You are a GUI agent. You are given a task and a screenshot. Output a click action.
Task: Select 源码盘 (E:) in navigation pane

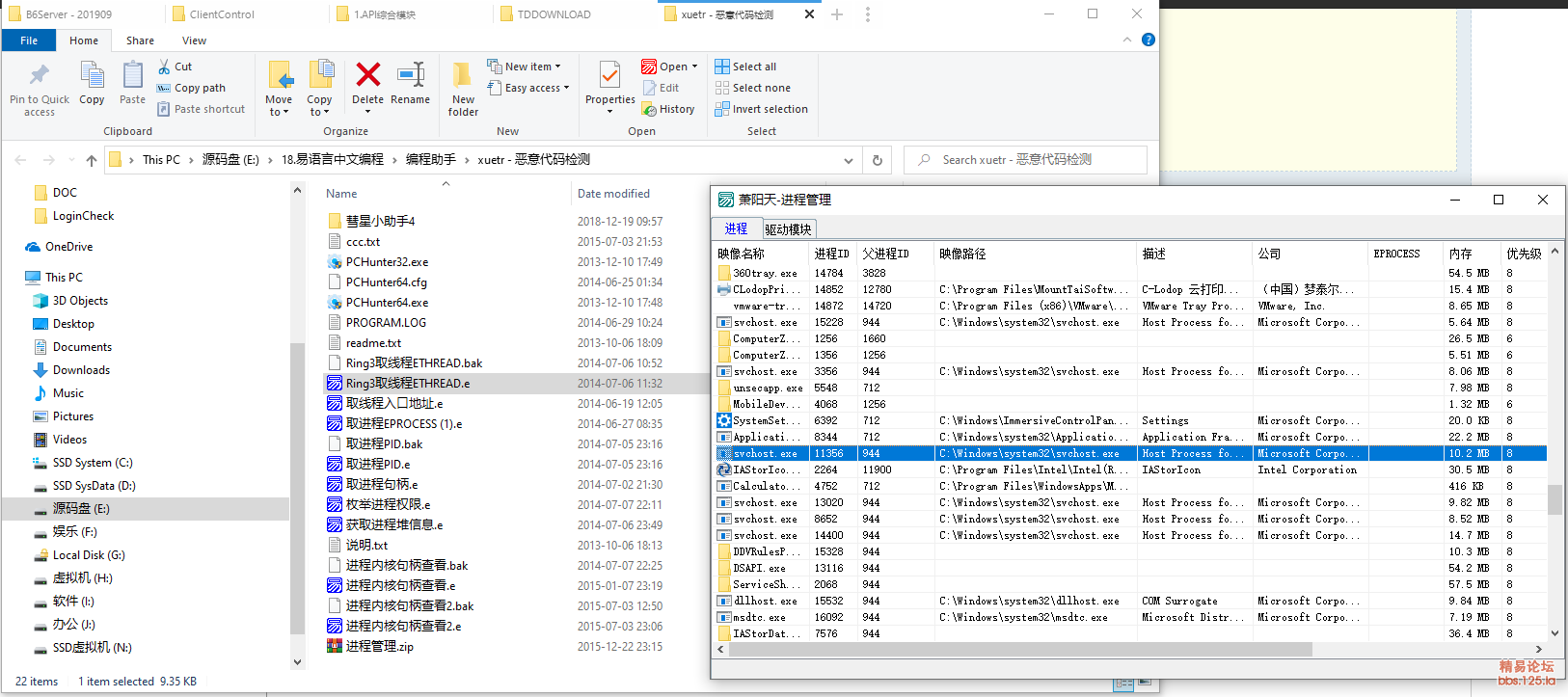[81, 509]
